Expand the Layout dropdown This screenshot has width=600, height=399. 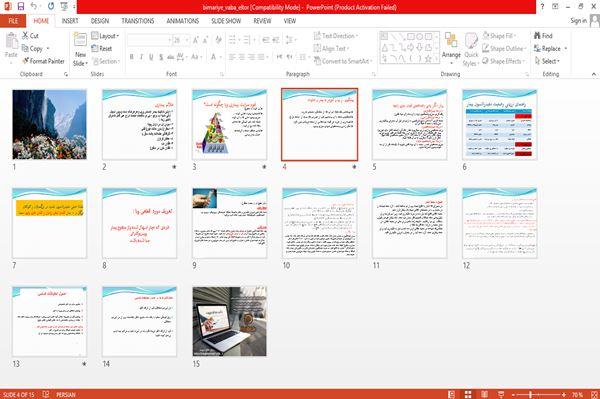coord(105,36)
